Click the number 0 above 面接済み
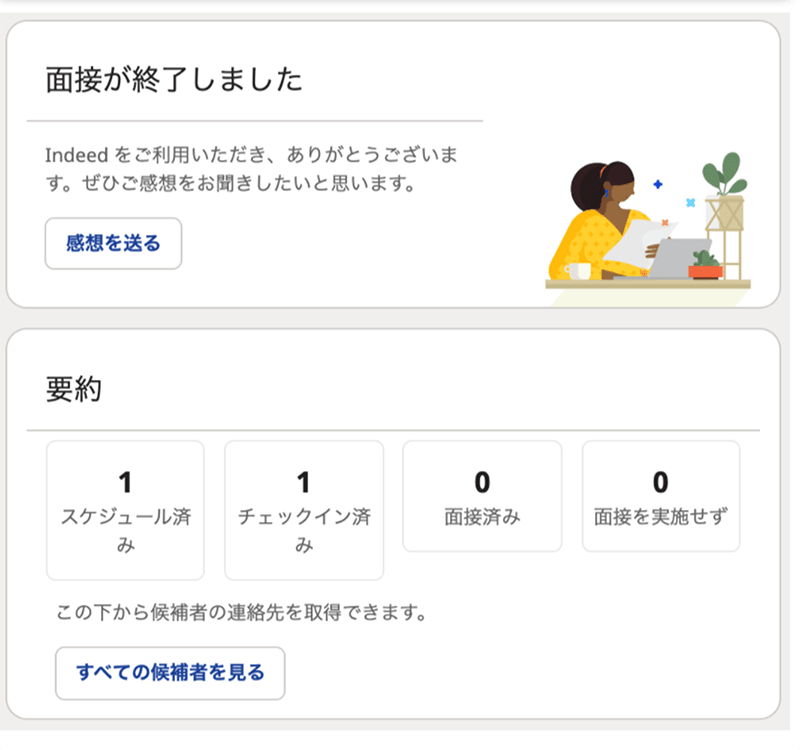Screen dimensions: 800x750 tap(482, 482)
